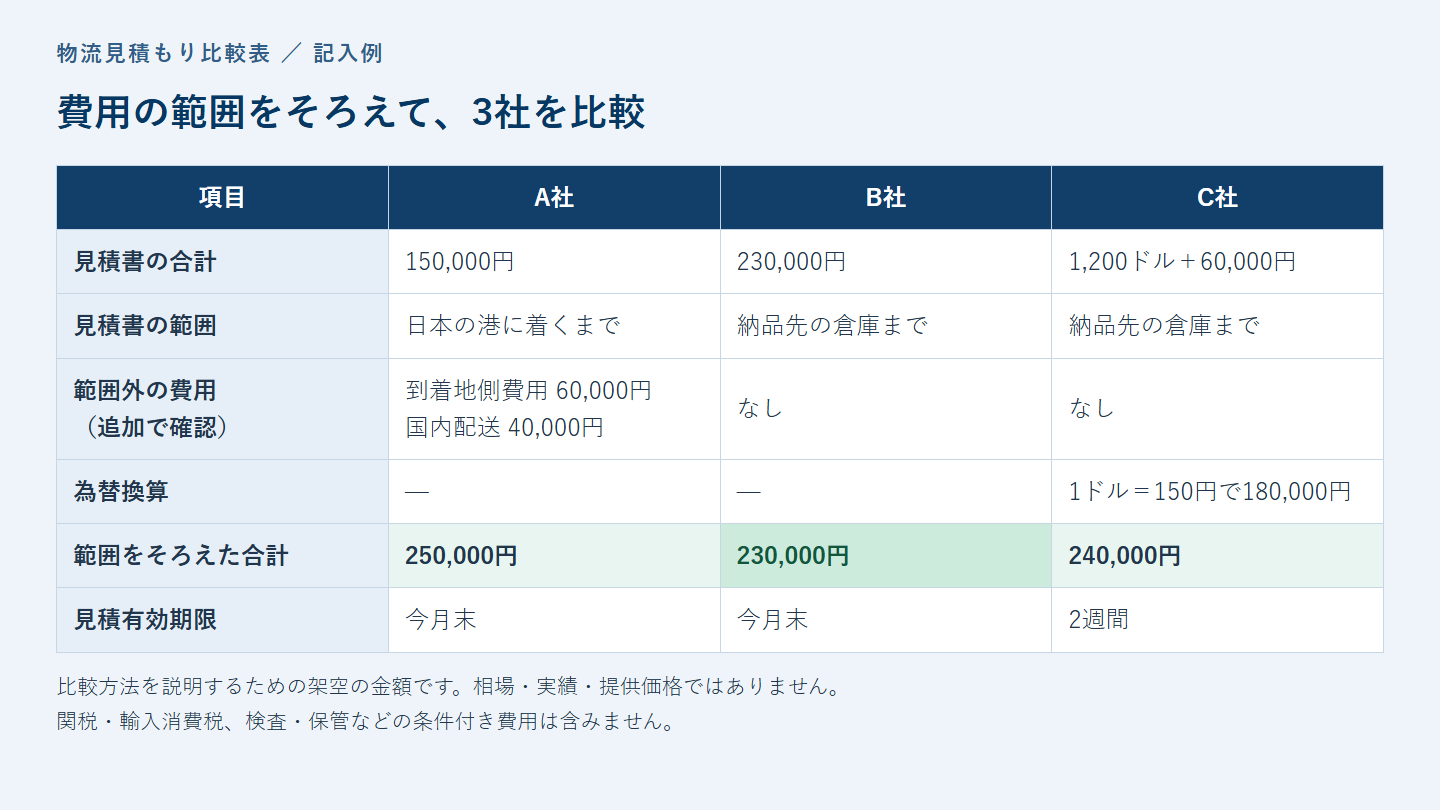
Task: Click the 到着地側費用 60,000円 cell
Action: click(x=554, y=409)
